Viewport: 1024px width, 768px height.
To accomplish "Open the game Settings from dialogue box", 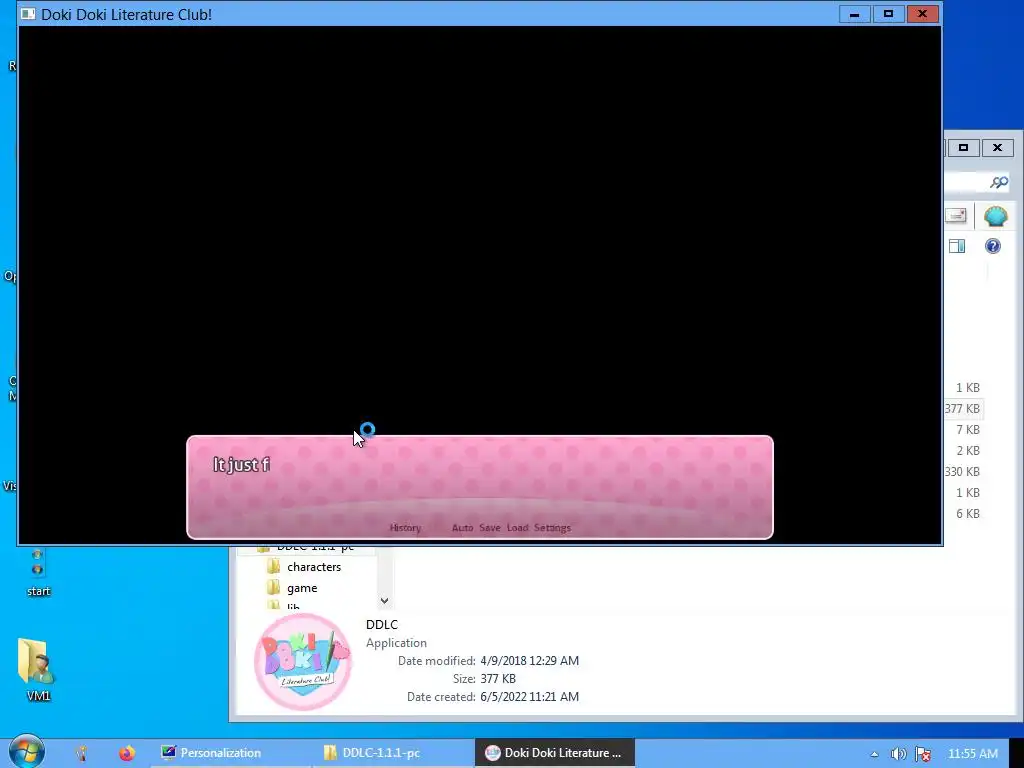I will [x=552, y=528].
